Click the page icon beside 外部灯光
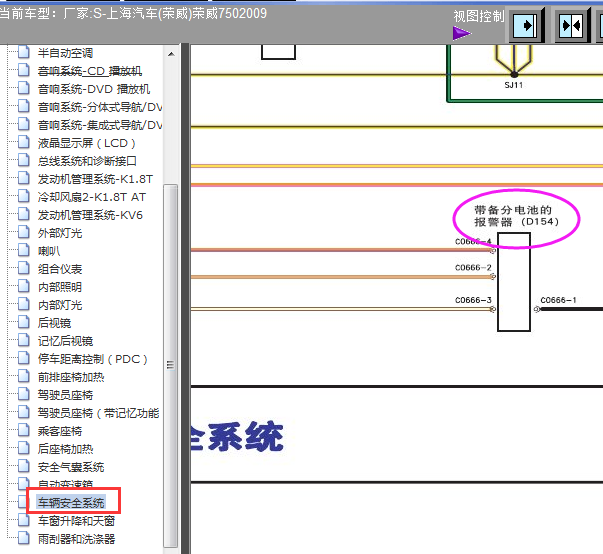The height and width of the screenshot is (554, 603). pos(23,232)
